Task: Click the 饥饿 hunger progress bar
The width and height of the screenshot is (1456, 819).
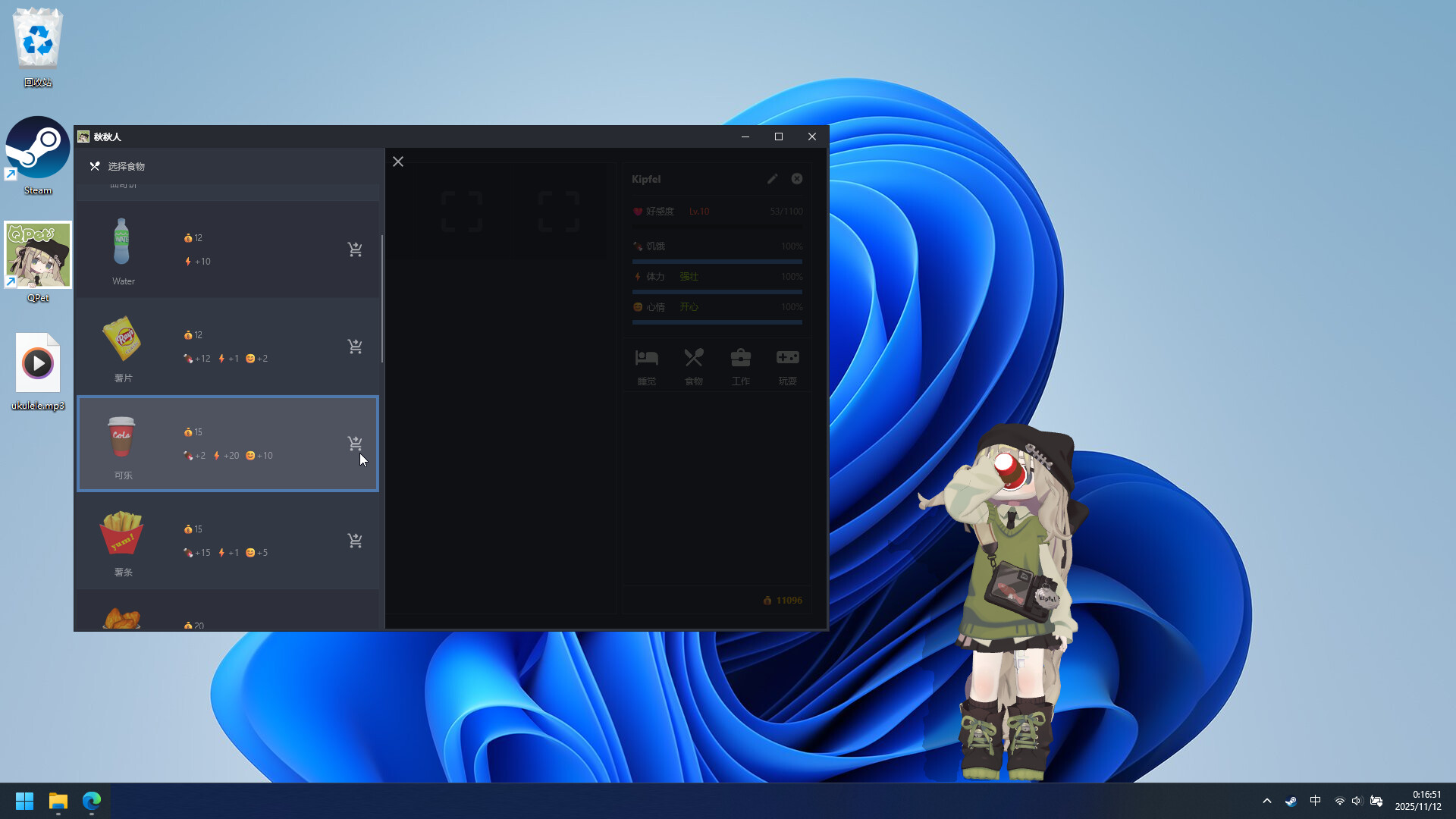Action: (716, 261)
